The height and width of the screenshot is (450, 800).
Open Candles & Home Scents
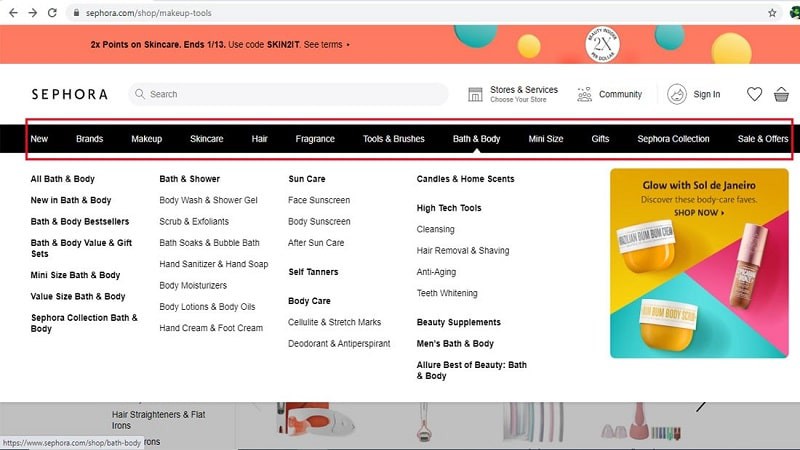[x=465, y=179]
